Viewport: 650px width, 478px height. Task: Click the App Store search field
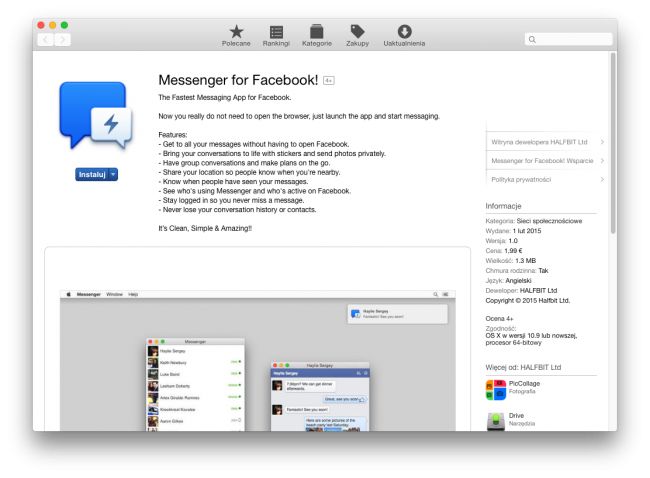(568, 39)
